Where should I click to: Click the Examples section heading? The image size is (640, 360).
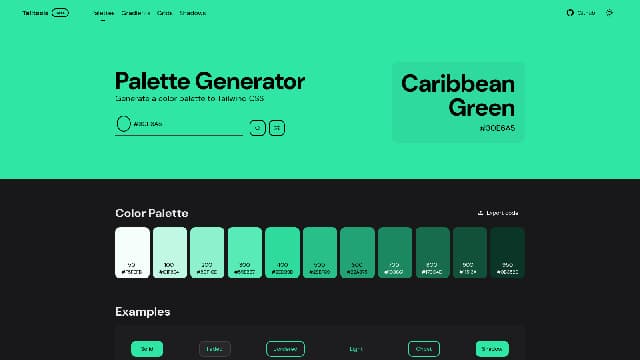(x=143, y=312)
